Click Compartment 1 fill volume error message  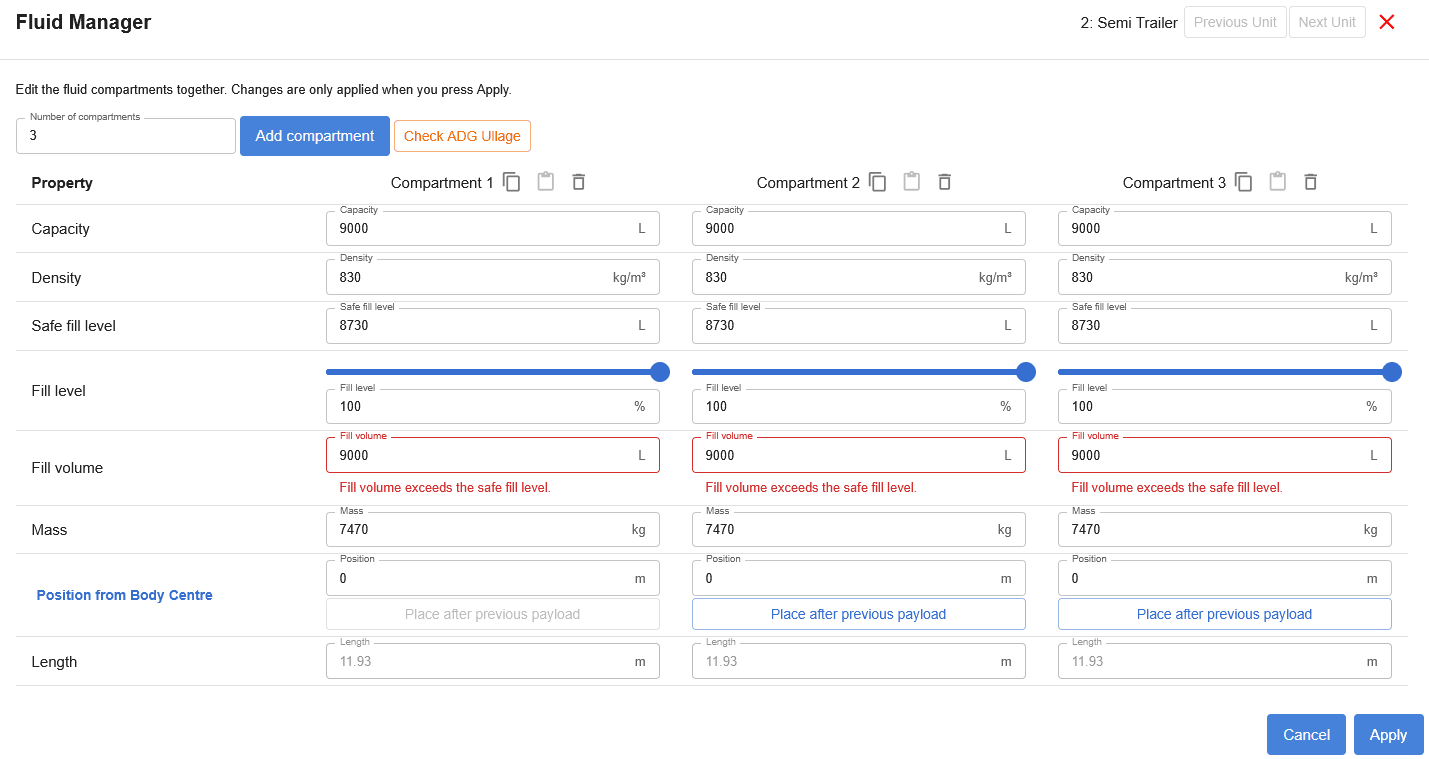[x=445, y=488]
